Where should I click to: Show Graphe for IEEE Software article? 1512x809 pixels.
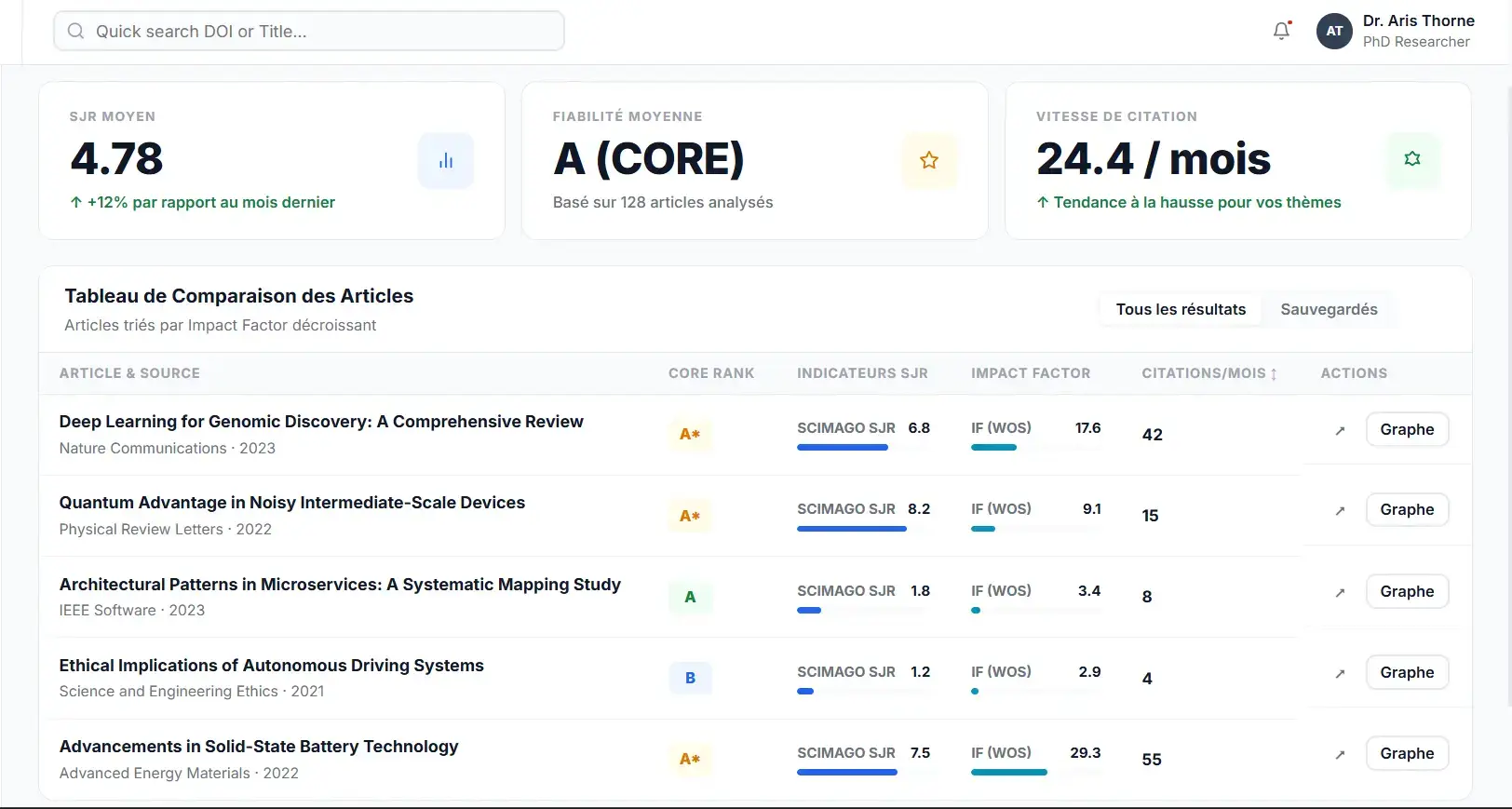coord(1406,591)
